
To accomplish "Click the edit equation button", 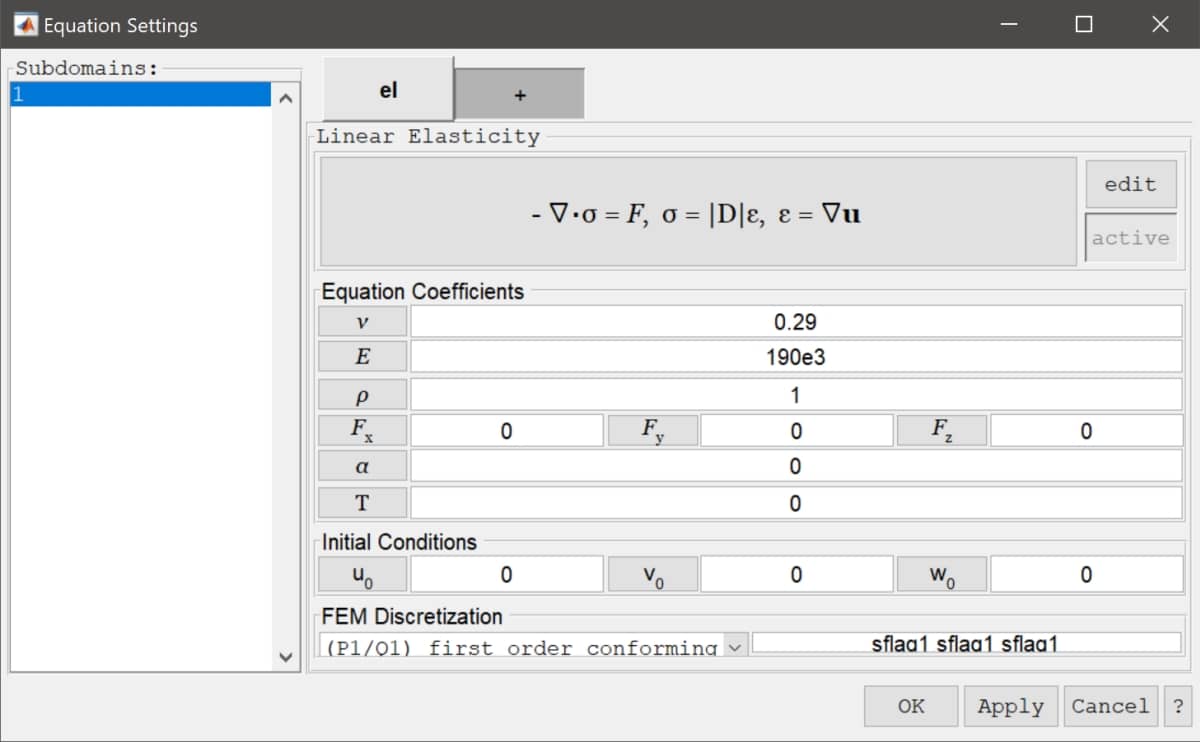I will tap(1130, 184).
